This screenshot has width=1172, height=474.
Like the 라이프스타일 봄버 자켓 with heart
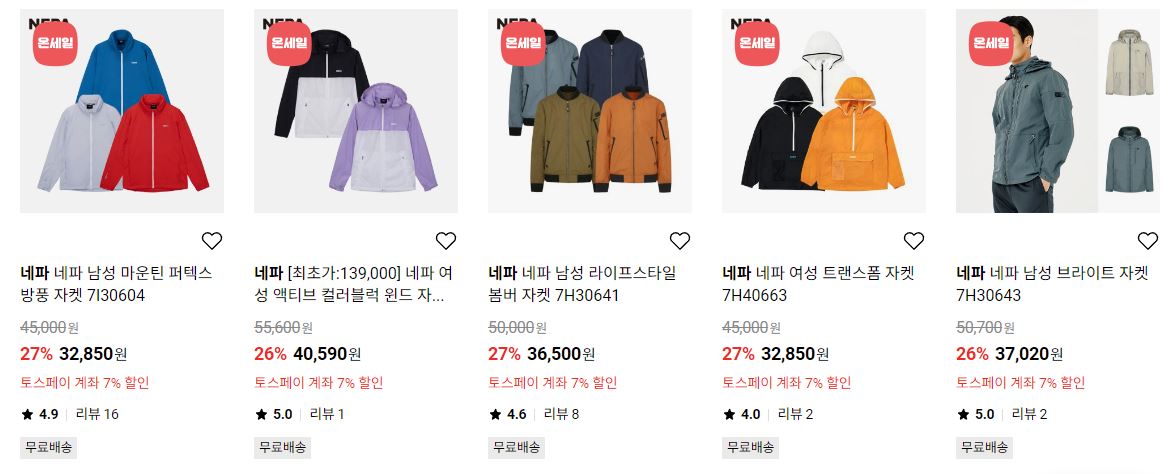(x=680, y=241)
